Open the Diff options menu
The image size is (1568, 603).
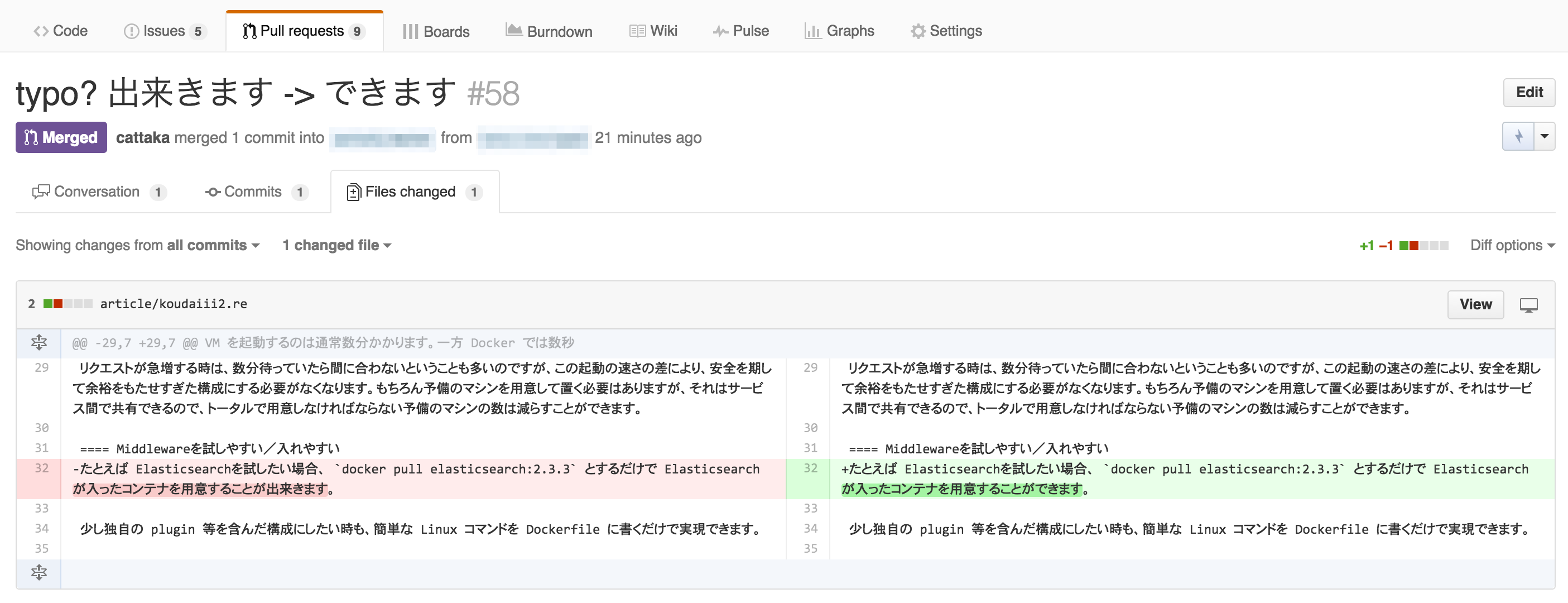[x=1512, y=246]
